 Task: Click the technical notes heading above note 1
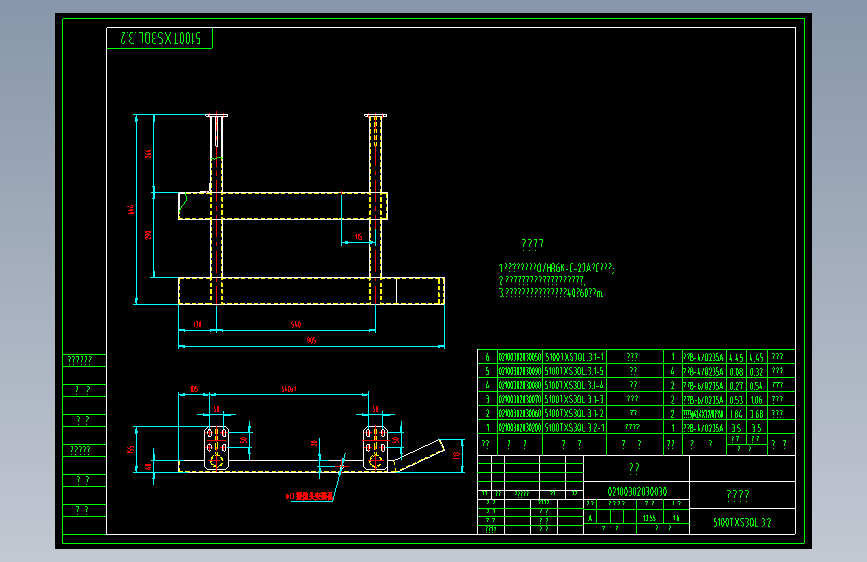click(532, 243)
